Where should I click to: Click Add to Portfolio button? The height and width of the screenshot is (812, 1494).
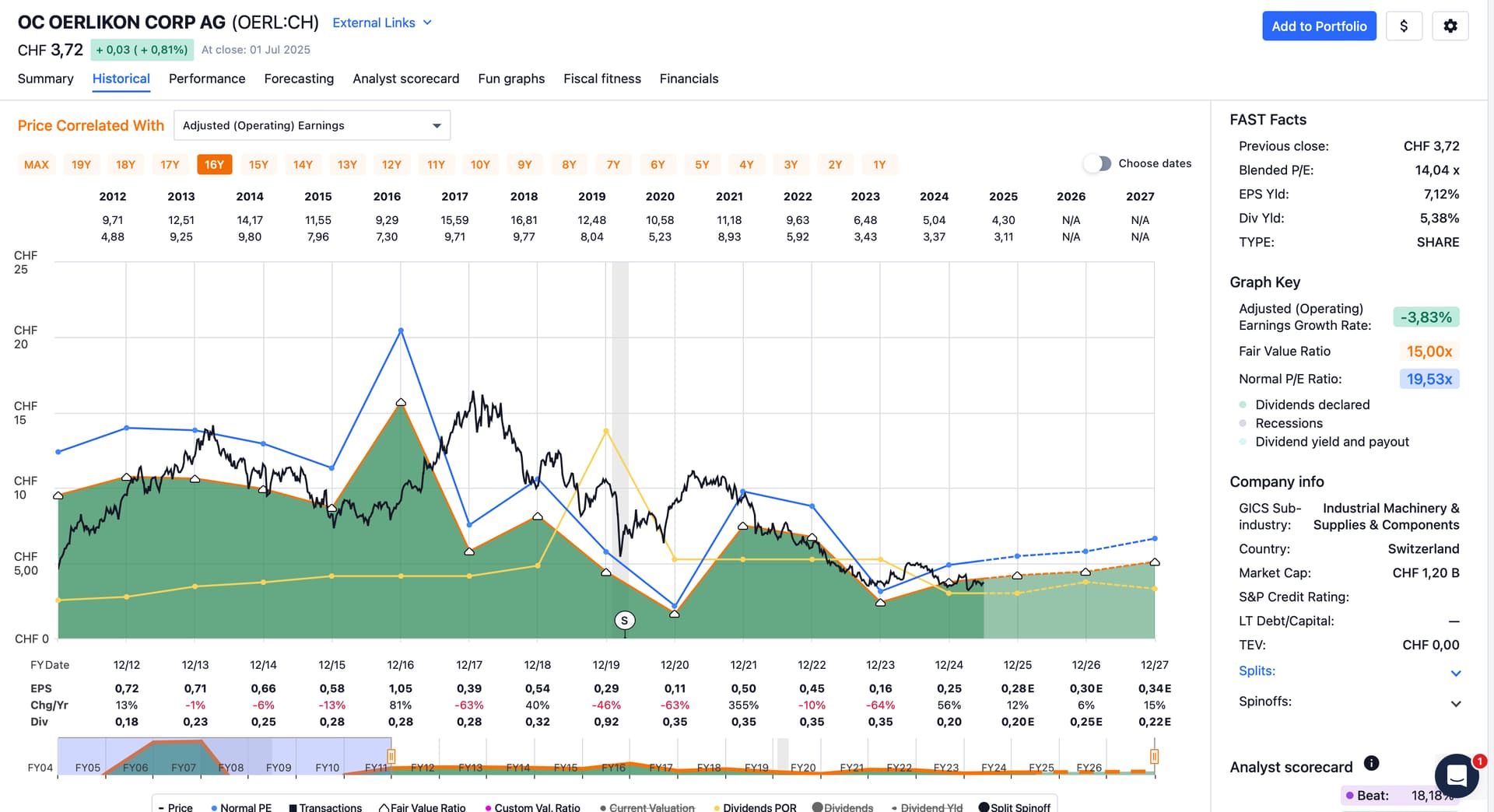click(x=1319, y=26)
